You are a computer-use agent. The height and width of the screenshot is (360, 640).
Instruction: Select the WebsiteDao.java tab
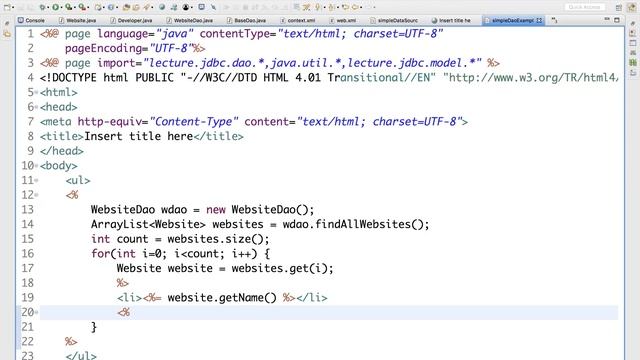click(x=190, y=20)
